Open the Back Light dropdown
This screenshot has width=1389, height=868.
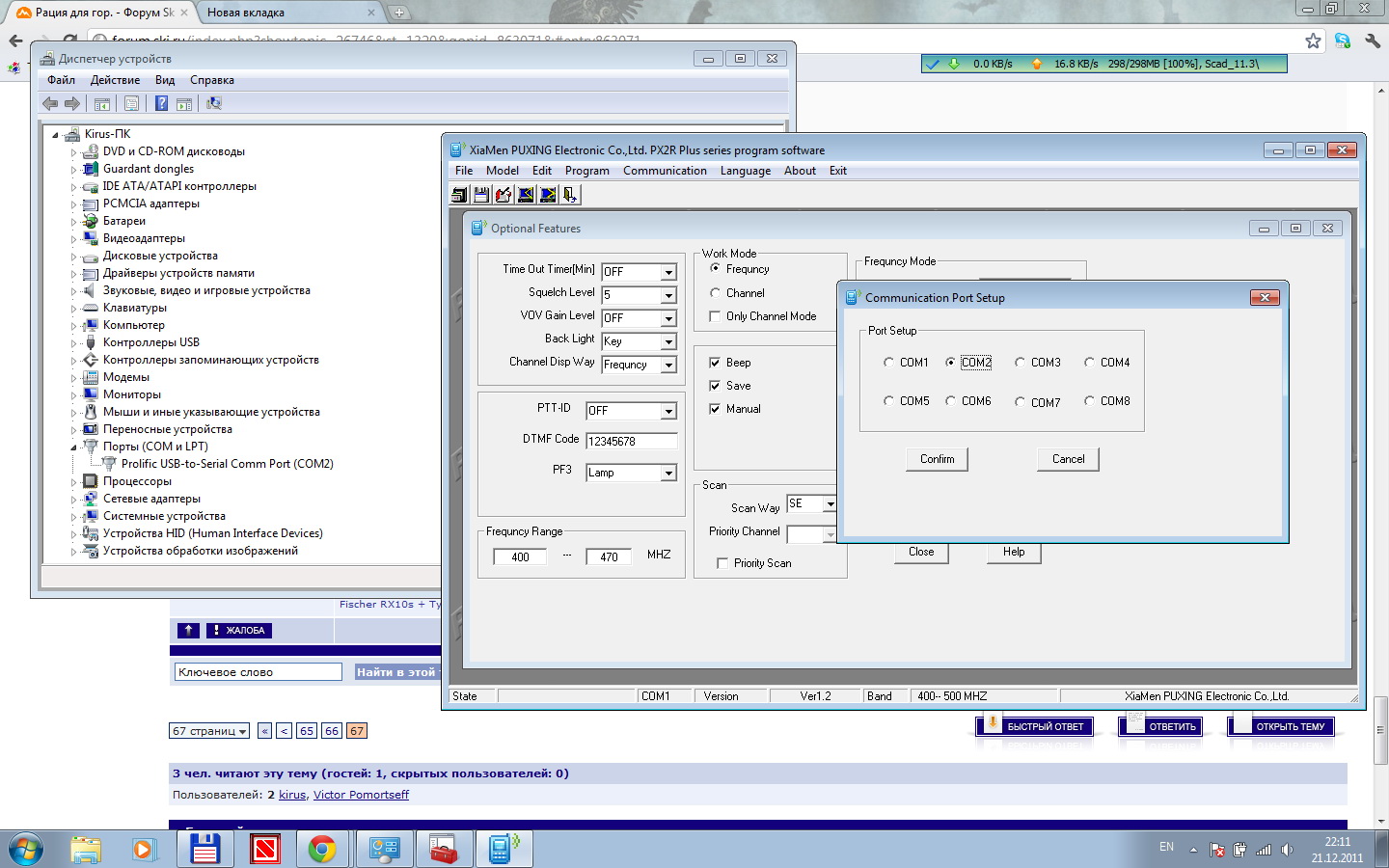(668, 341)
